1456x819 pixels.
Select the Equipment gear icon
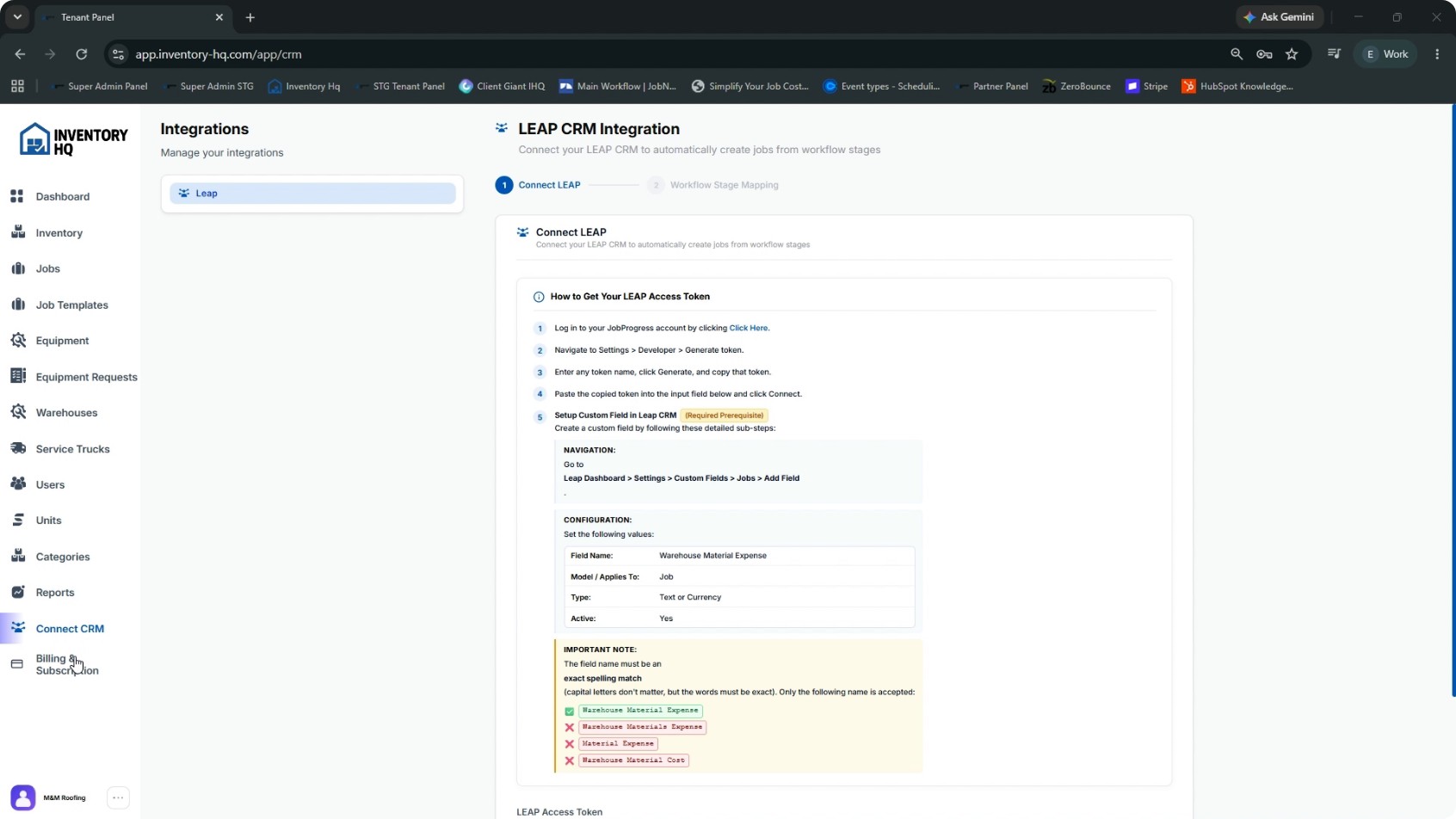click(x=17, y=341)
